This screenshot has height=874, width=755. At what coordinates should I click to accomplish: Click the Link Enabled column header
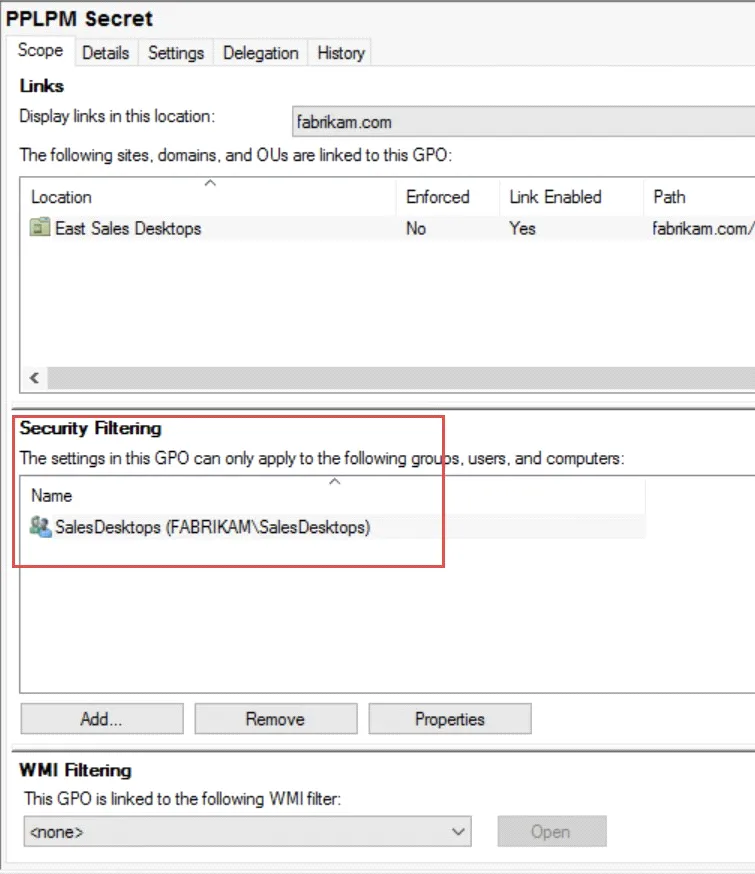tap(555, 197)
